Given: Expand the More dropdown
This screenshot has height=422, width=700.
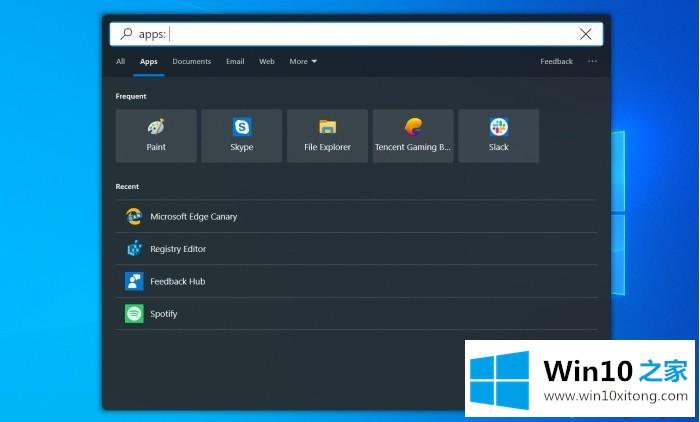Looking at the screenshot, I should pos(303,61).
